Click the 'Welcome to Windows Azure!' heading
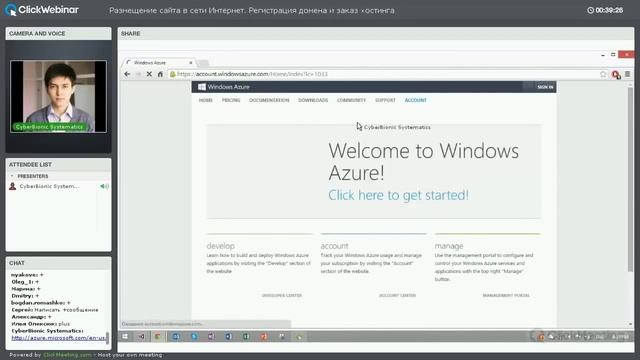The width and height of the screenshot is (640, 360). click(424, 162)
